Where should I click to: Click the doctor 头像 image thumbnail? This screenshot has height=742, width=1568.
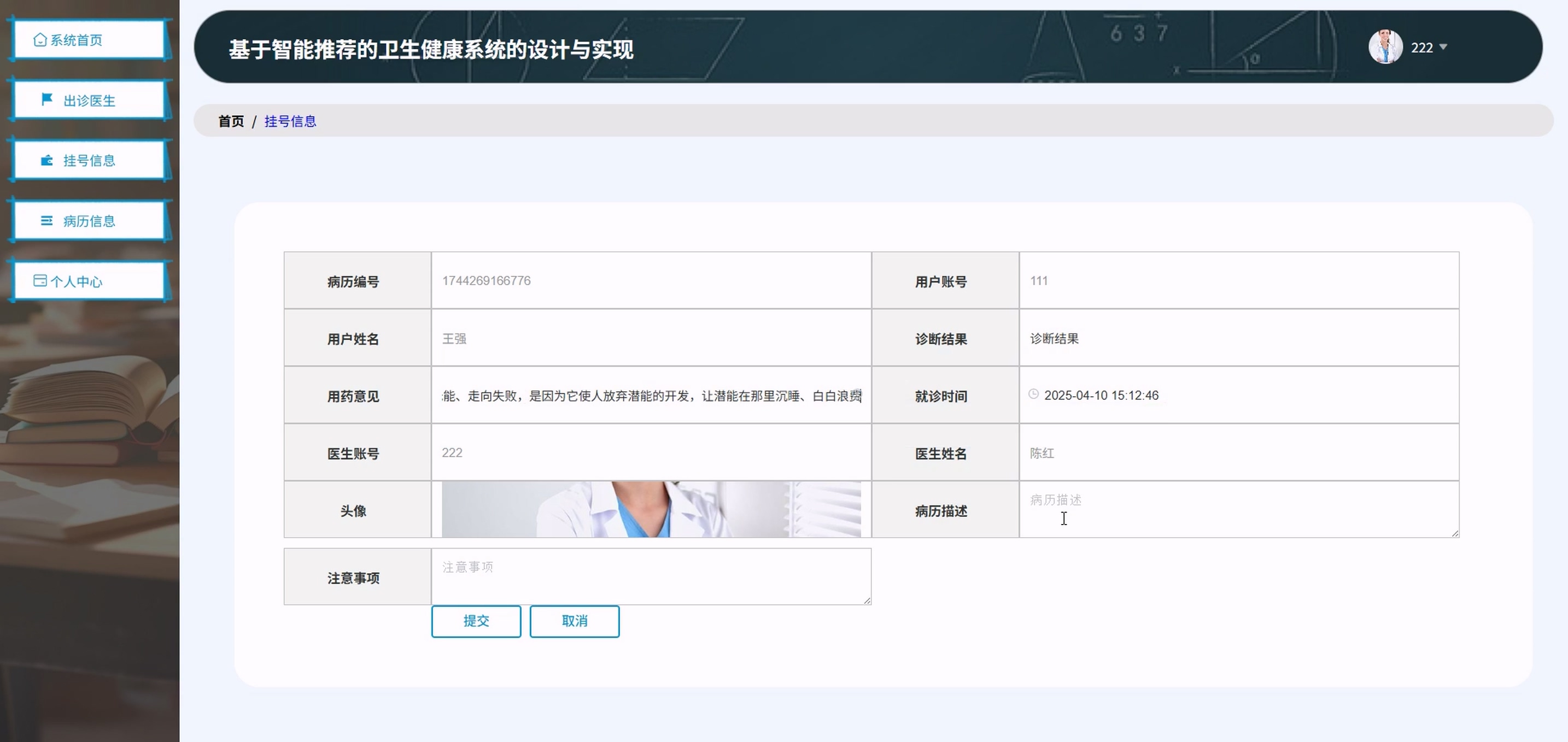click(651, 510)
